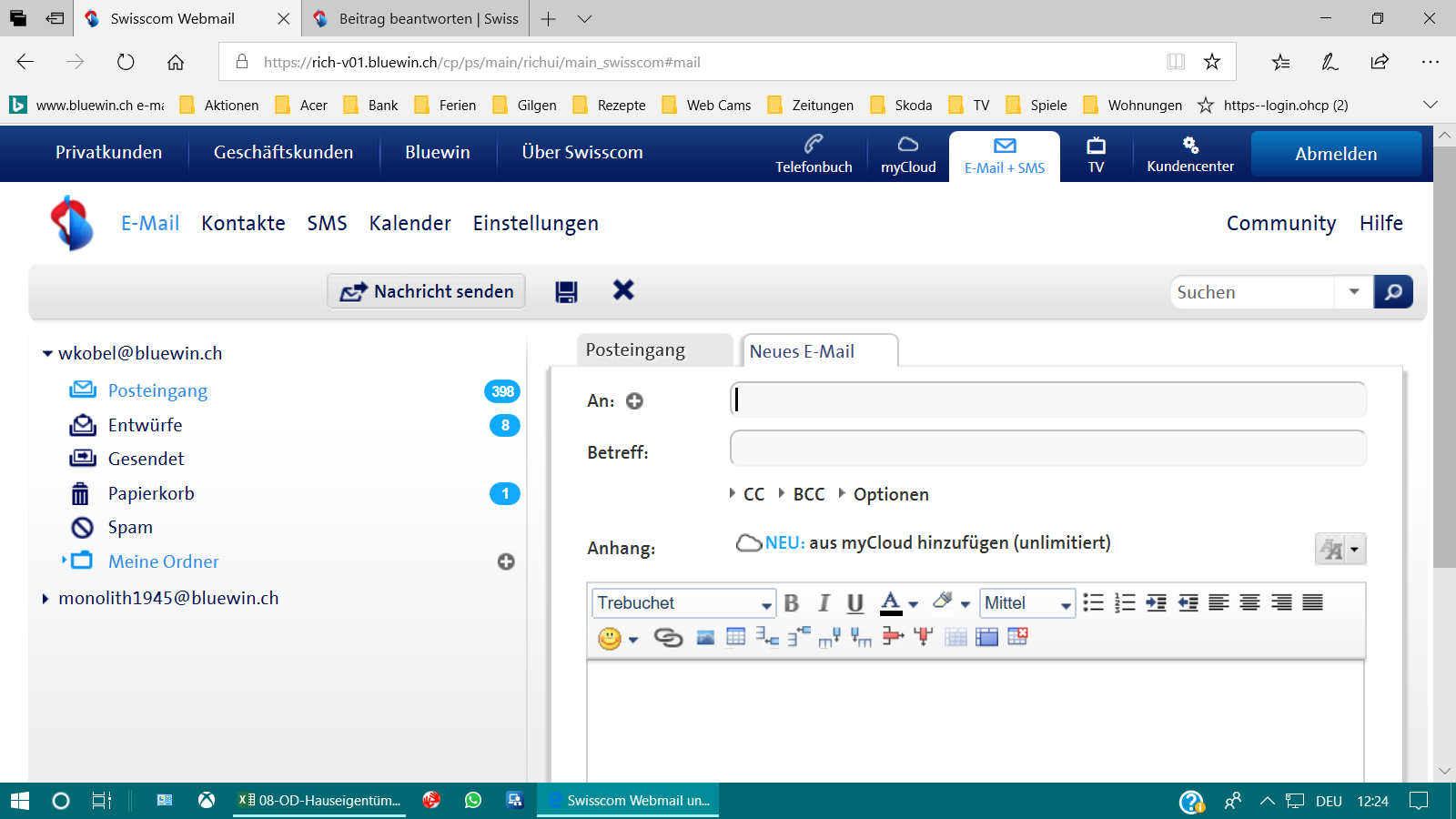
Task: Align text left
Action: 1218,602
